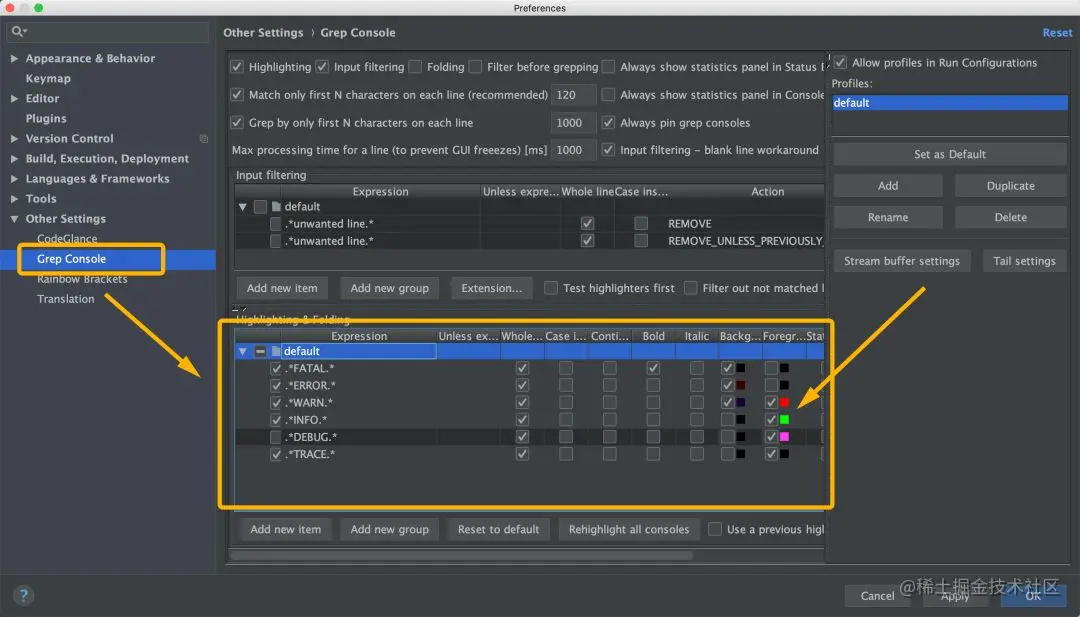The width and height of the screenshot is (1080, 617).
Task: Expand the Tools section
Action: point(14,198)
